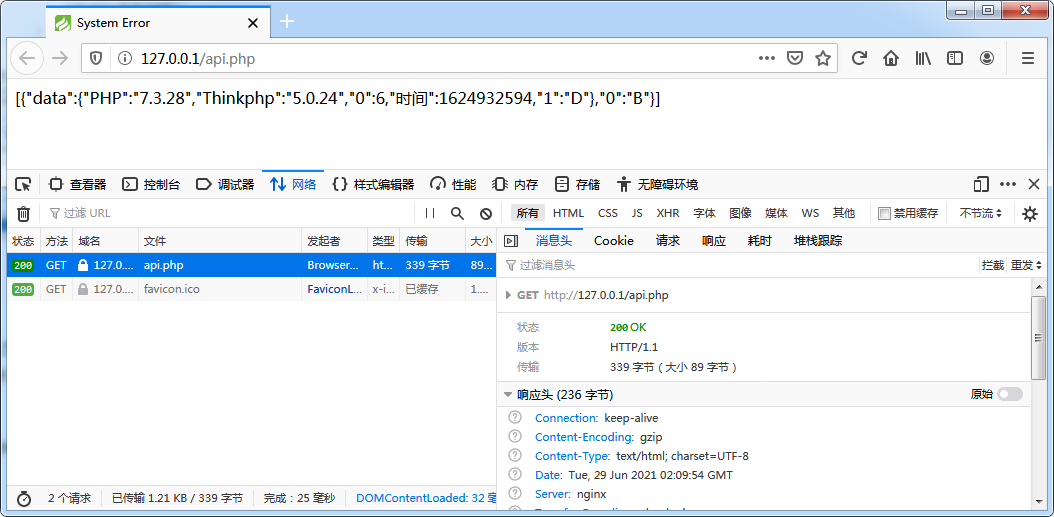Open network settings gear icon
This screenshot has height=517, width=1054.
pyautogui.click(x=1030, y=214)
